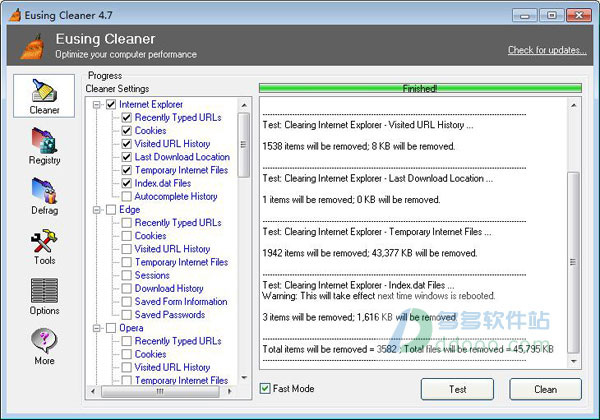Collapse the Internet Explorer tree node
Image resolution: width=600 pixels, height=420 pixels.
[x=97, y=104]
